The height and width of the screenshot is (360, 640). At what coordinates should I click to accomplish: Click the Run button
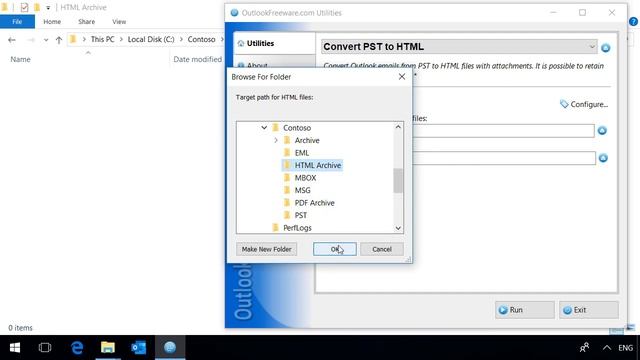pos(525,310)
